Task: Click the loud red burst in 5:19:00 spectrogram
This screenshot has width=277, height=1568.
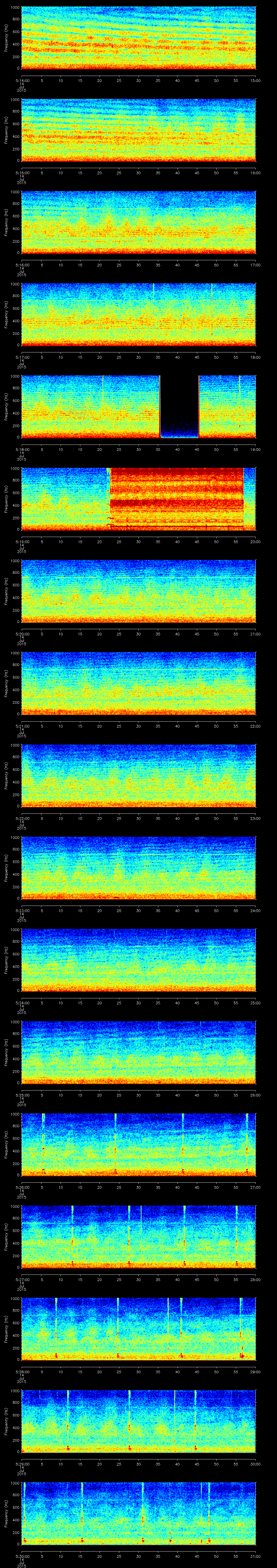Action: (x=177, y=499)
